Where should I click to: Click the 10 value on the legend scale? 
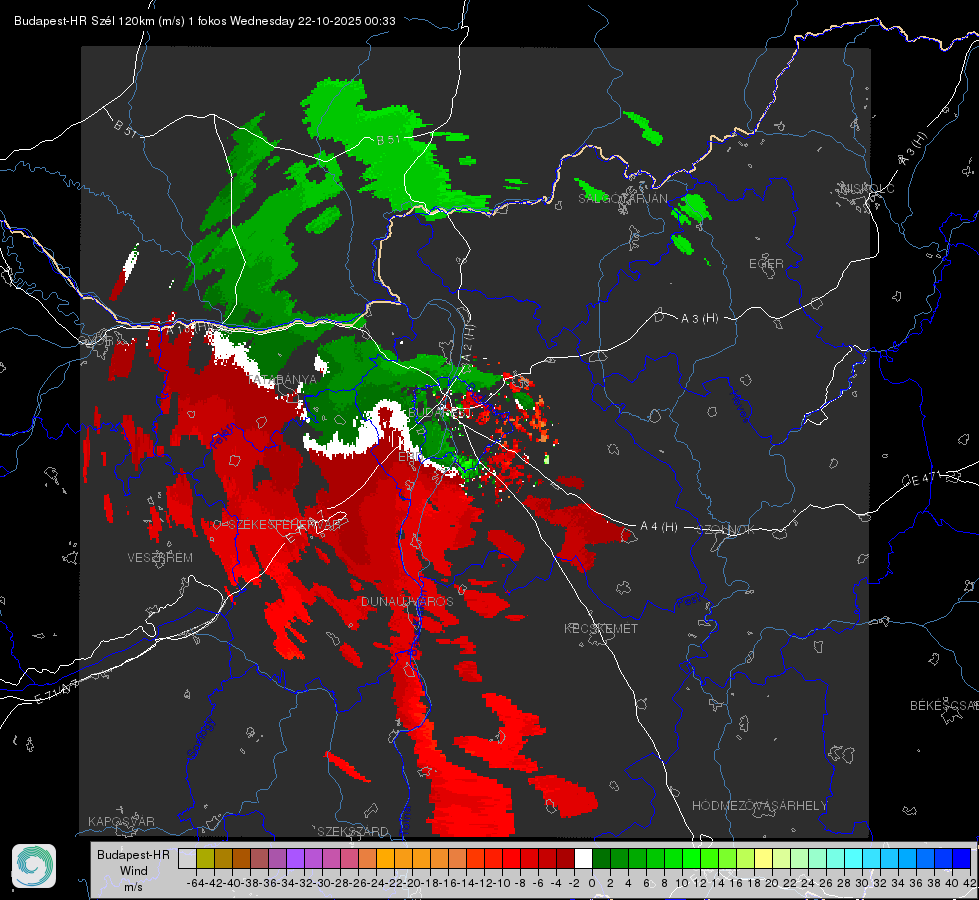point(682,883)
